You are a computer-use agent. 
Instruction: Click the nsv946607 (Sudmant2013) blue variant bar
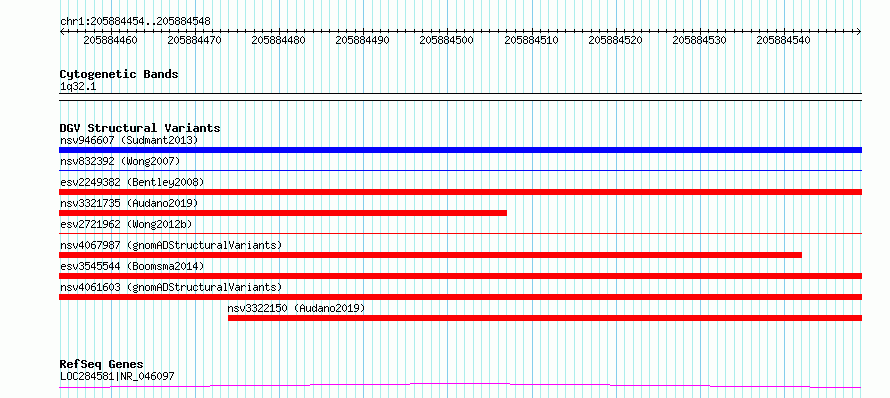click(460, 150)
